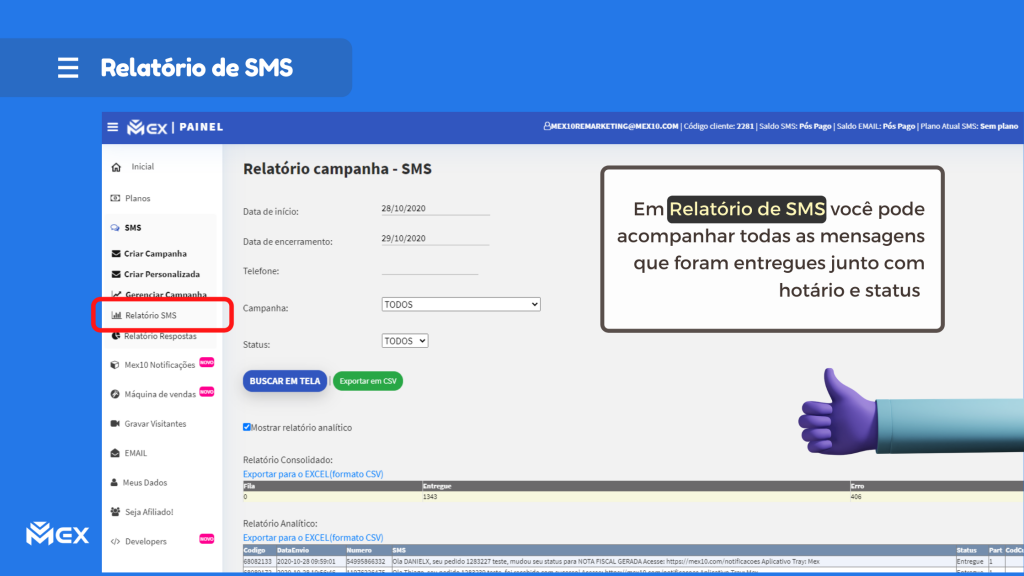Select Criar Personalizada menu item
Viewport: 1024px width, 576px height.
click(x=162, y=274)
